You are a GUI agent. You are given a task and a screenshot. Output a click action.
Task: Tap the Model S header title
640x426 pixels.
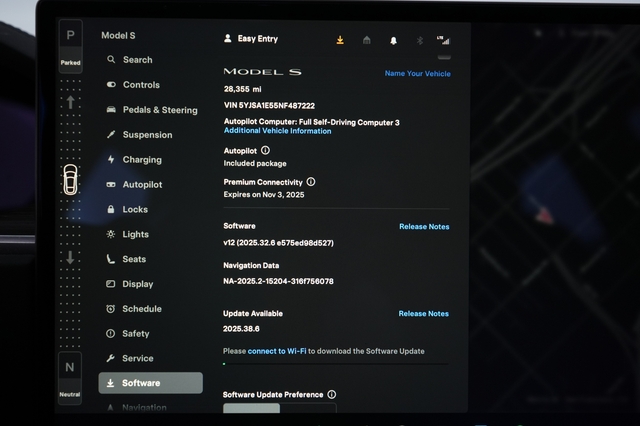(118, 36)
